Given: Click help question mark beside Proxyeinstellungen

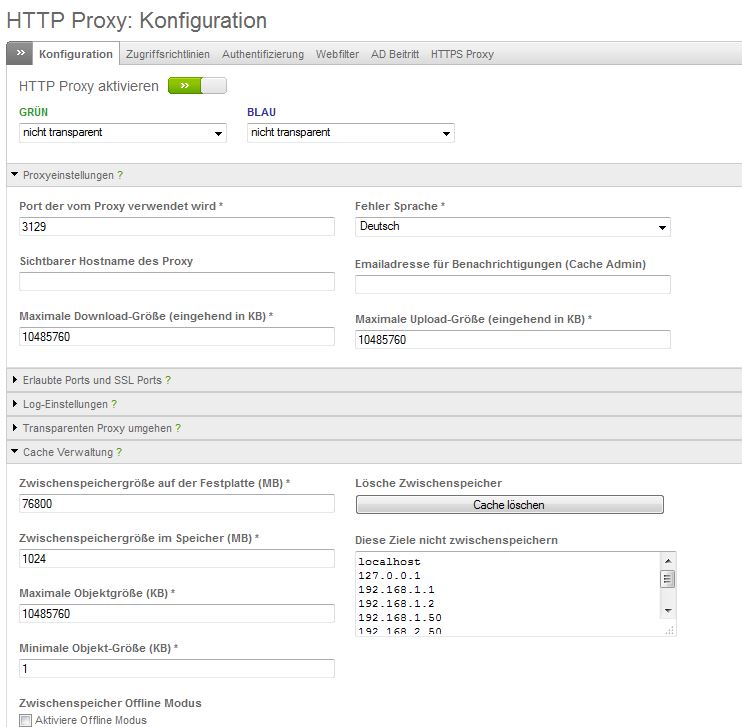Looking at the screenshot, I should point(120,175).
